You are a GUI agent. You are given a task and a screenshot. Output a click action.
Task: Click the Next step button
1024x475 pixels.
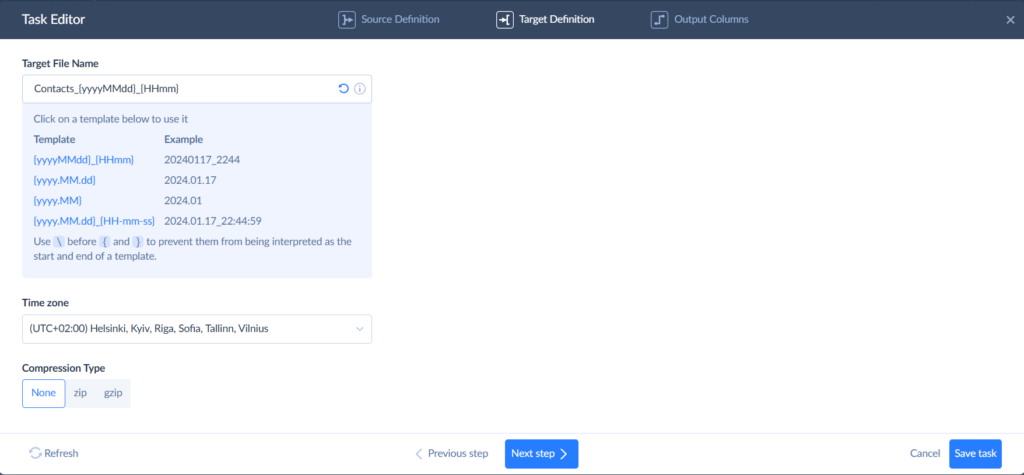point(541,453)
